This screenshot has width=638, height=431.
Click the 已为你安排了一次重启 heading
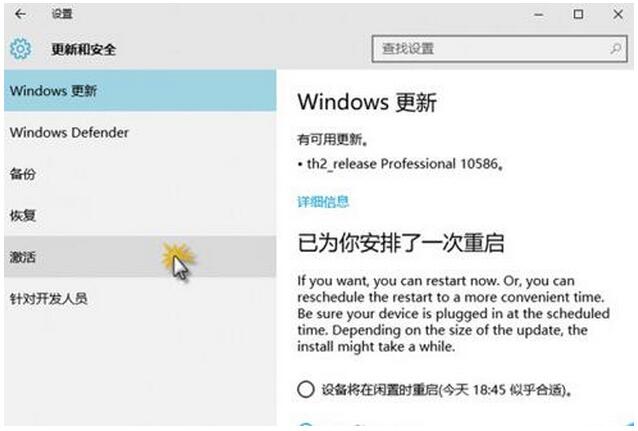[400, 243]
